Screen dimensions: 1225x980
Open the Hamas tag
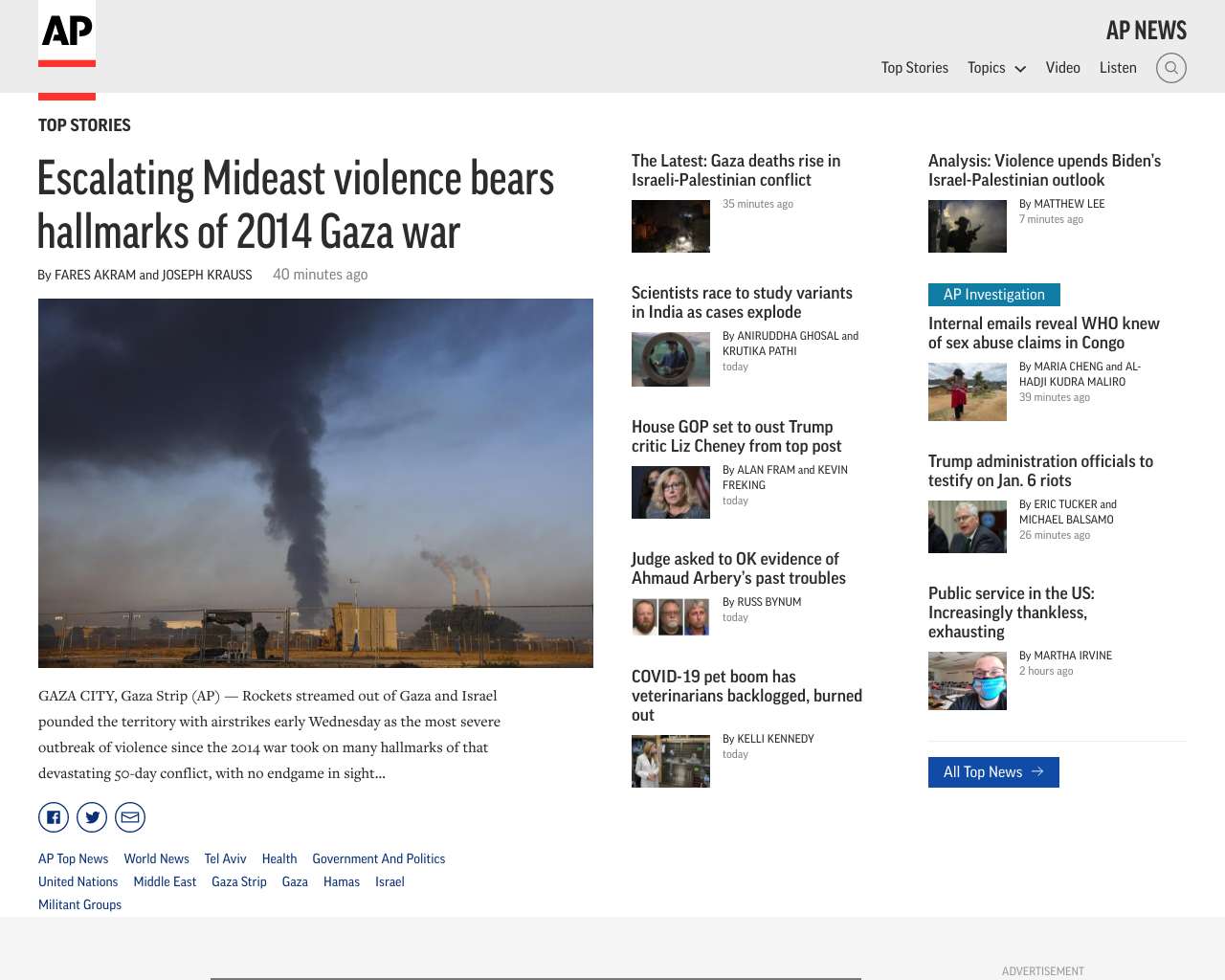342,881
